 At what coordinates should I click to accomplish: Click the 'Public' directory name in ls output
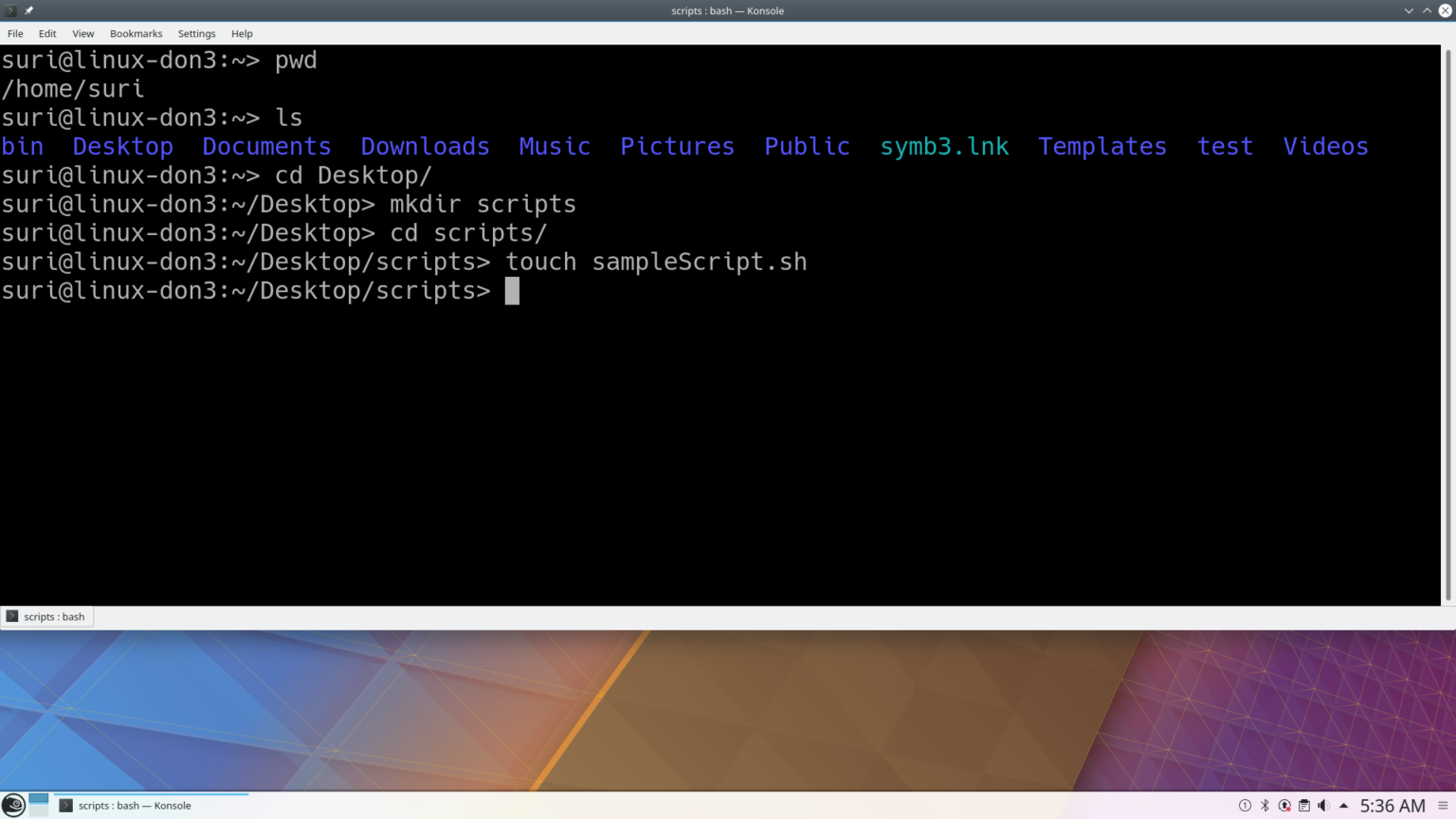(x=807, y=146)
